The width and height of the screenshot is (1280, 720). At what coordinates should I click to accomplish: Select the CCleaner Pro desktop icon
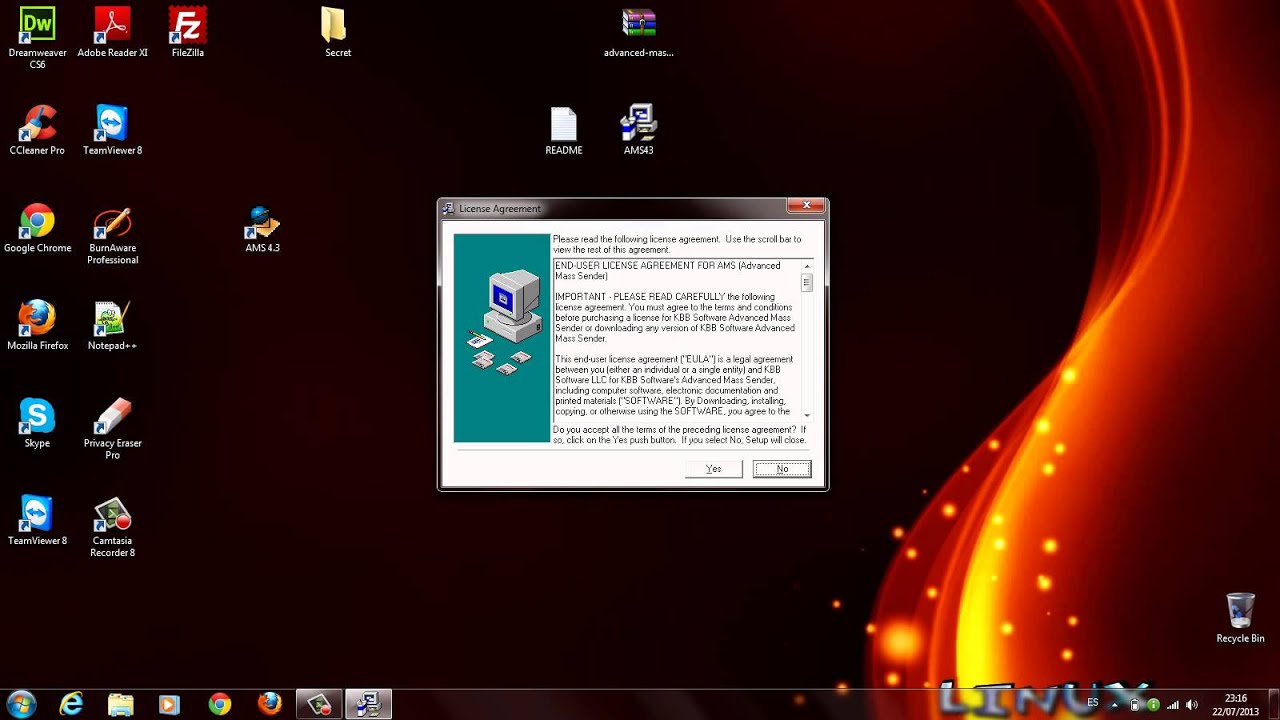tap(37, 130)
